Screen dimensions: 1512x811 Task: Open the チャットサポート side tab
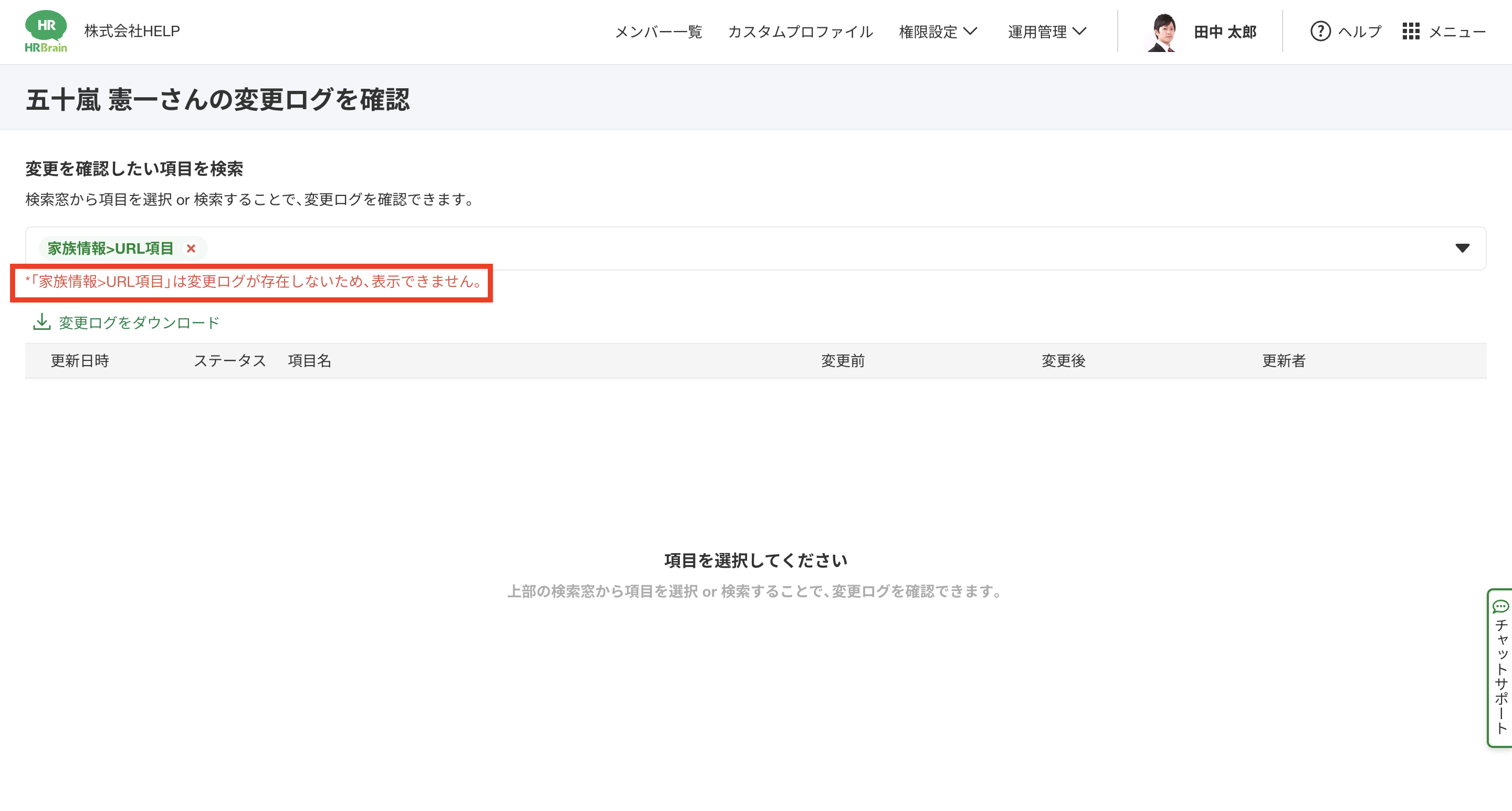1501,675
